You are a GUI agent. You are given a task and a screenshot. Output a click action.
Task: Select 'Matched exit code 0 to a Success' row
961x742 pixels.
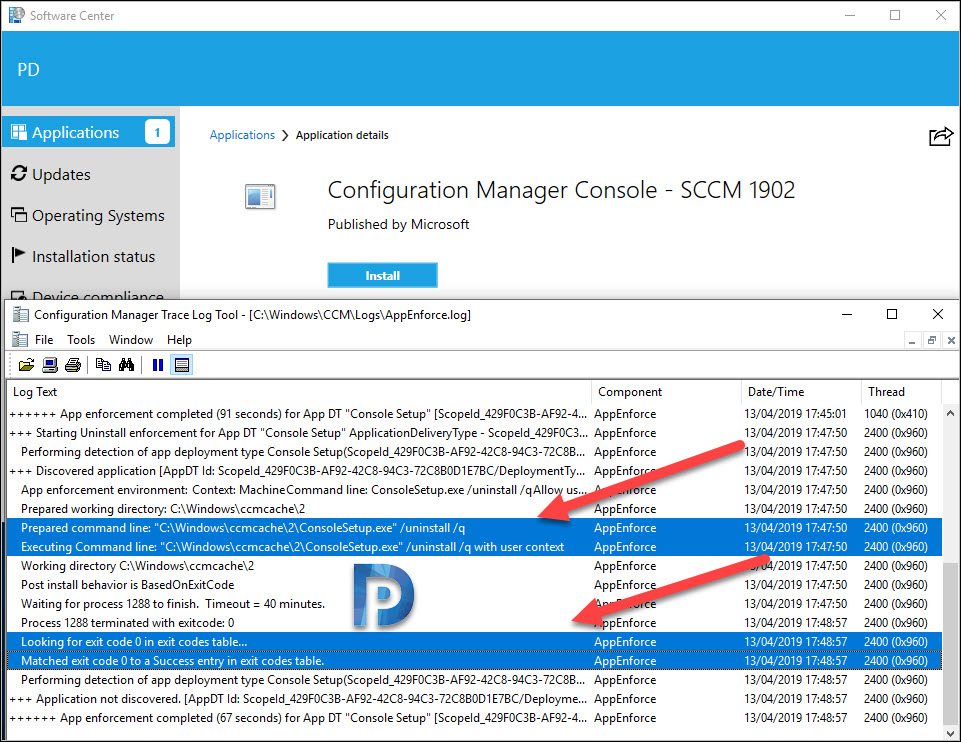coord(474,661)
